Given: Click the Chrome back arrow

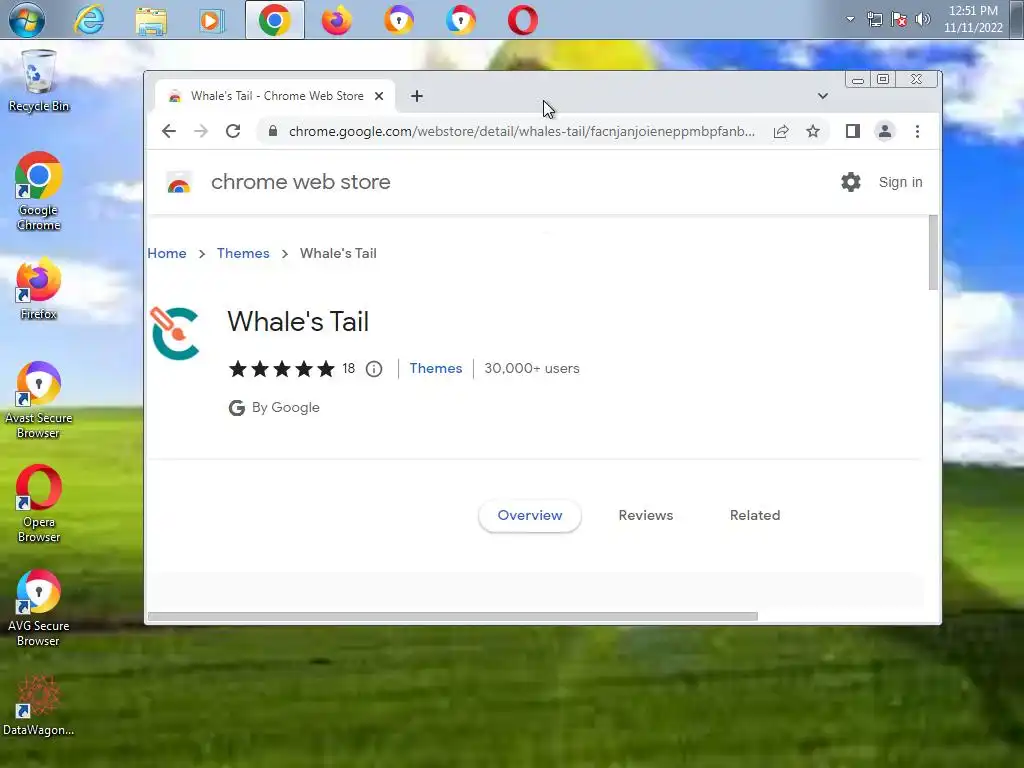Looking at the screenshot, I should click(x=168, y=131).
